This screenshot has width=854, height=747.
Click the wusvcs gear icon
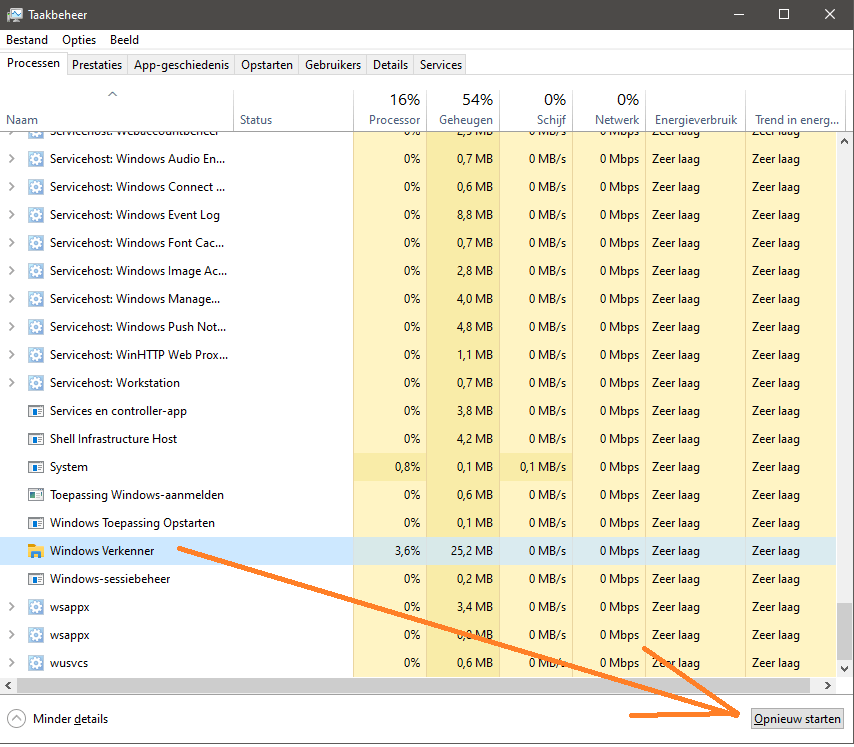pos(35,663)
